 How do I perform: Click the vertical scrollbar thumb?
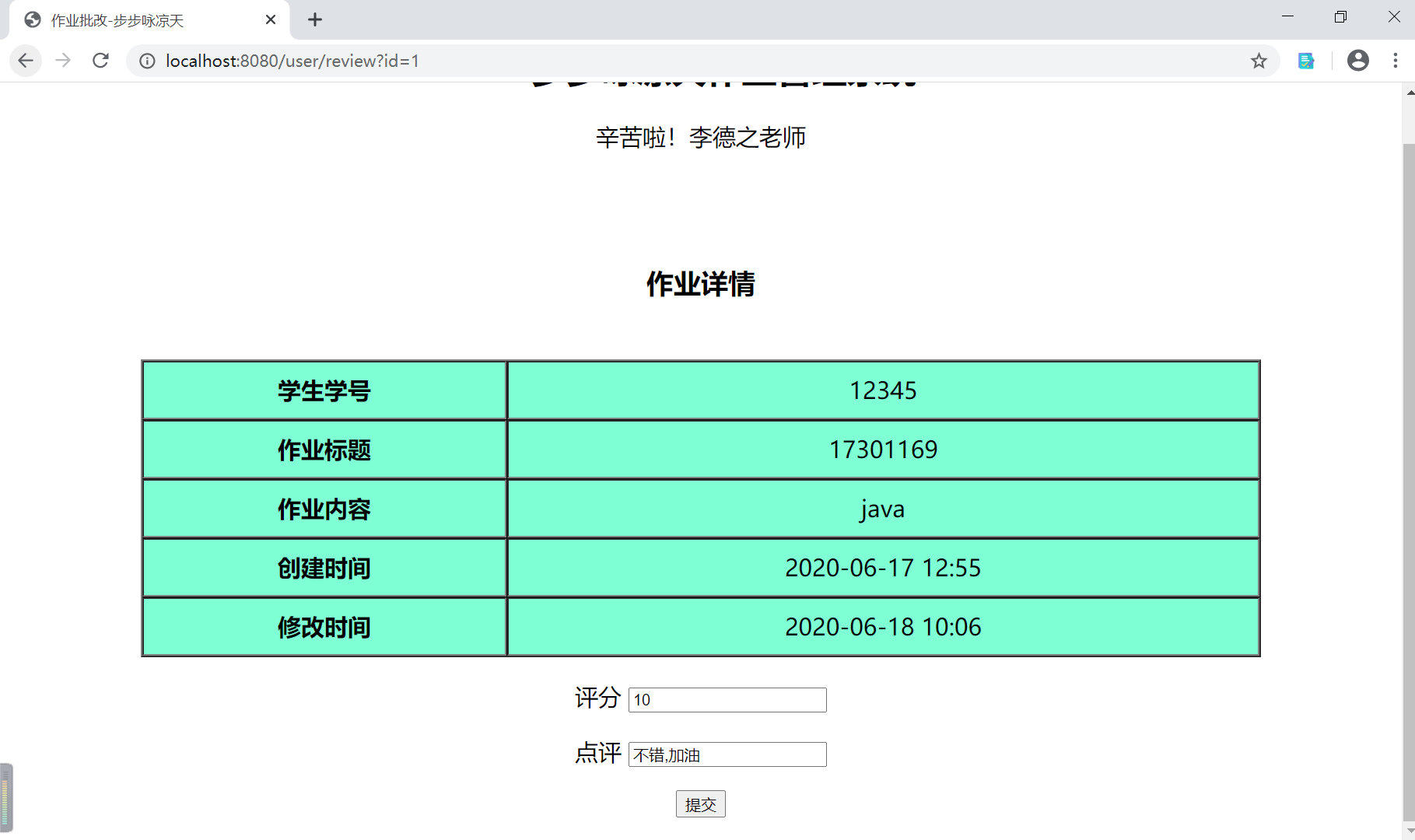click(1409, 482)
